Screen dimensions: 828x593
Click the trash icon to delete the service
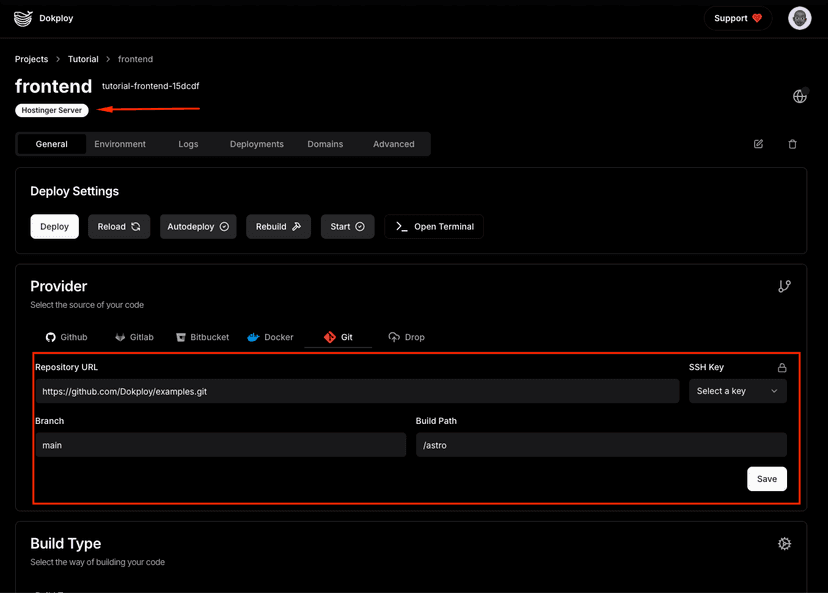792,144
